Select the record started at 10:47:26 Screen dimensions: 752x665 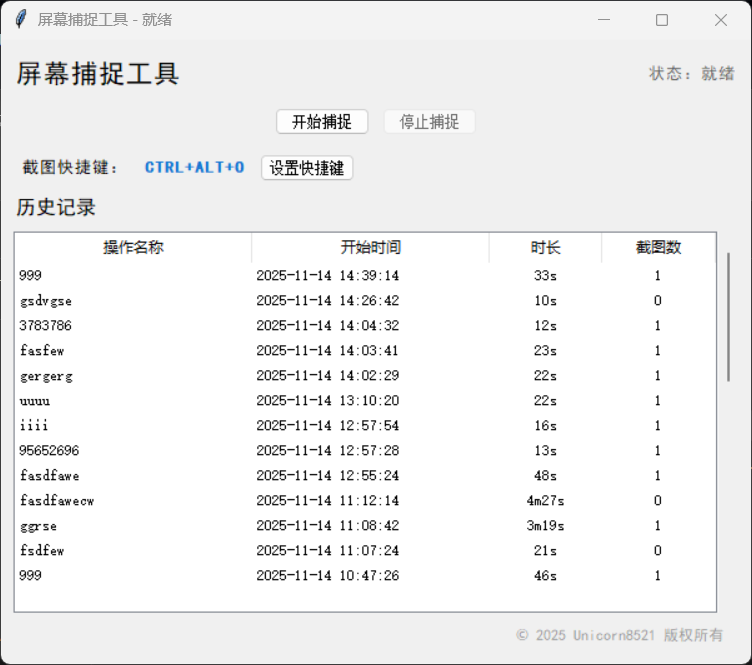tap(365, 575)
